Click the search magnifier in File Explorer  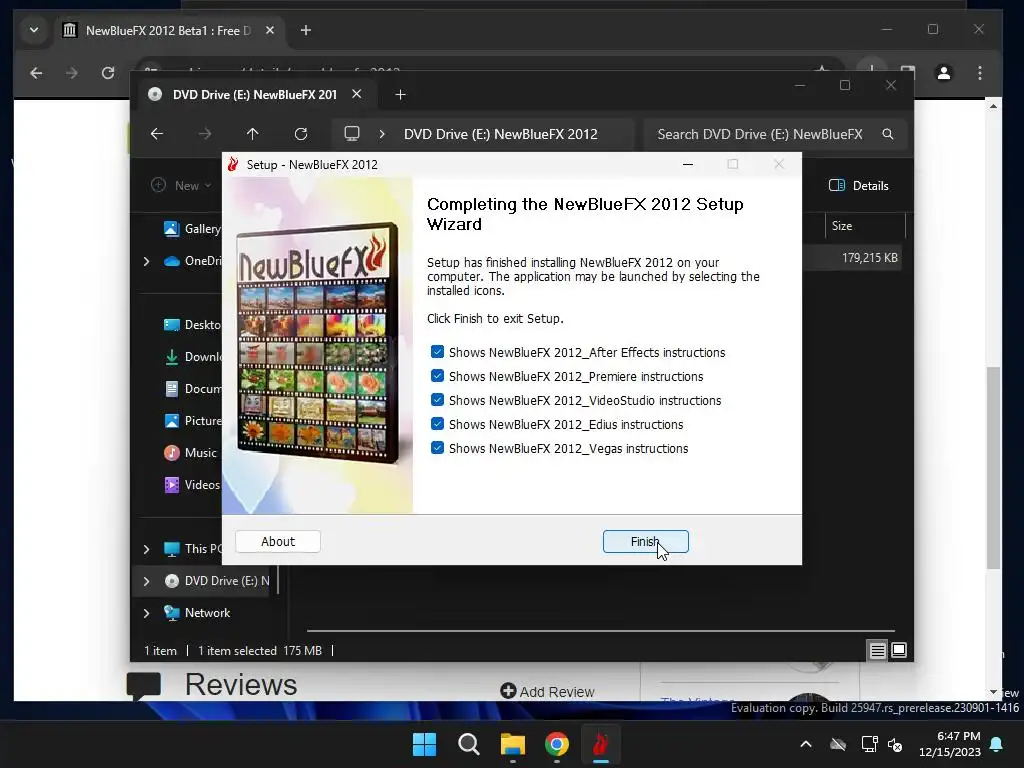[888, 134]
